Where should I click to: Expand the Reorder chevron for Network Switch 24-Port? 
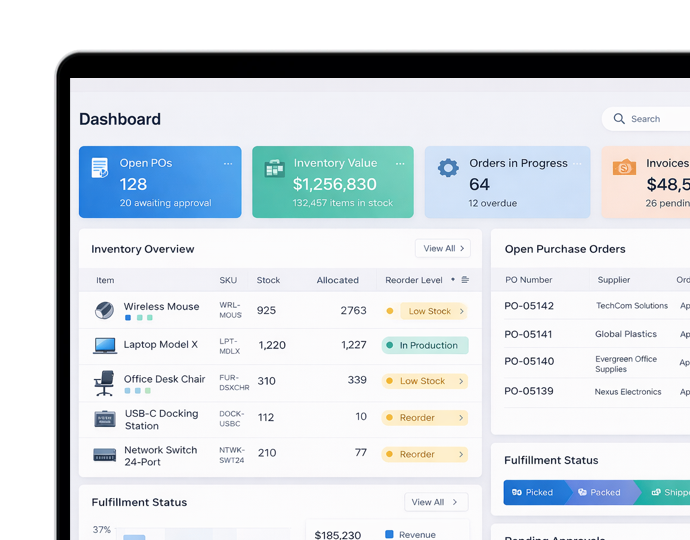coord(461,454)
